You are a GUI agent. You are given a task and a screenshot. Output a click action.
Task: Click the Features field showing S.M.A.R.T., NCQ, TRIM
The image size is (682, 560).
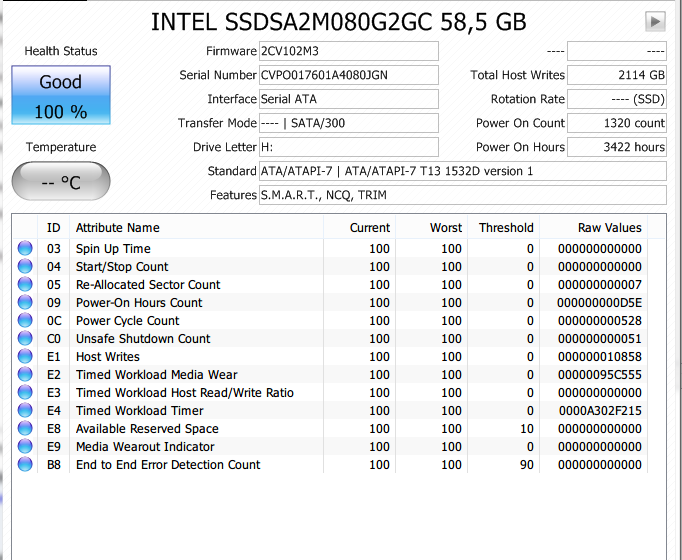pos(462,195)
